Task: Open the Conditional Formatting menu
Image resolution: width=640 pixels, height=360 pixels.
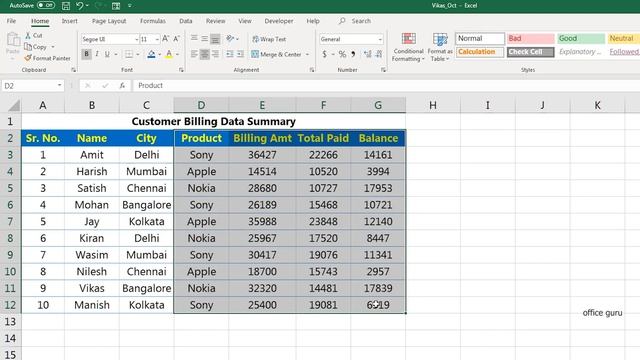Action: tap(408, 47)
